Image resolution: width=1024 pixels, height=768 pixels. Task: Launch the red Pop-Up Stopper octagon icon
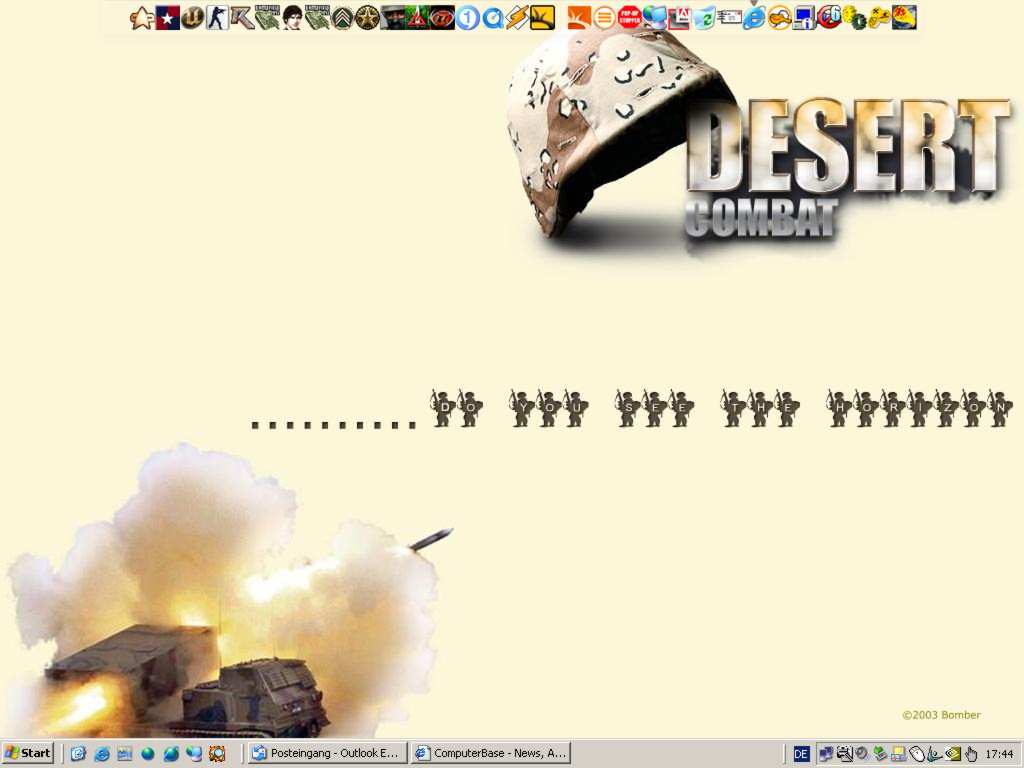(x=630, y=18)
